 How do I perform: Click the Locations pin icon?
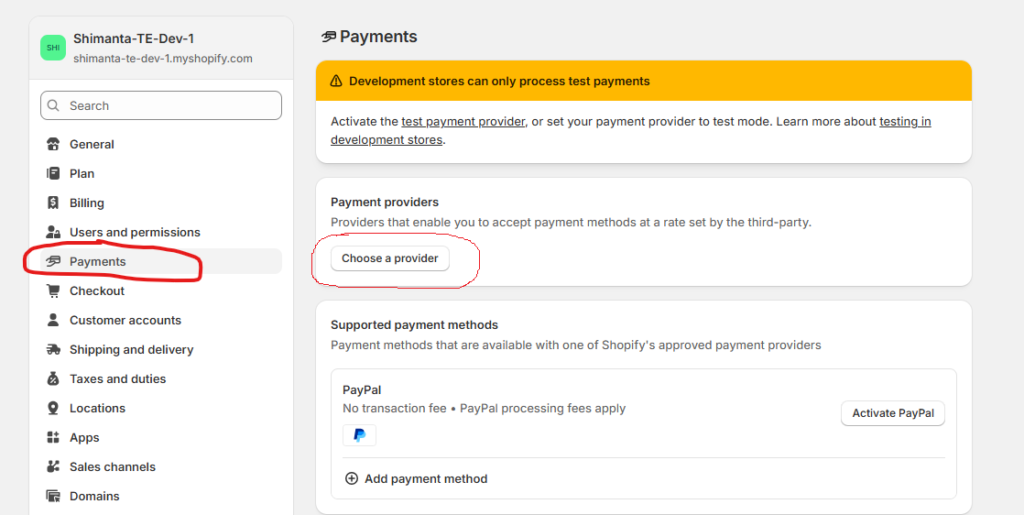pos(53,408)
